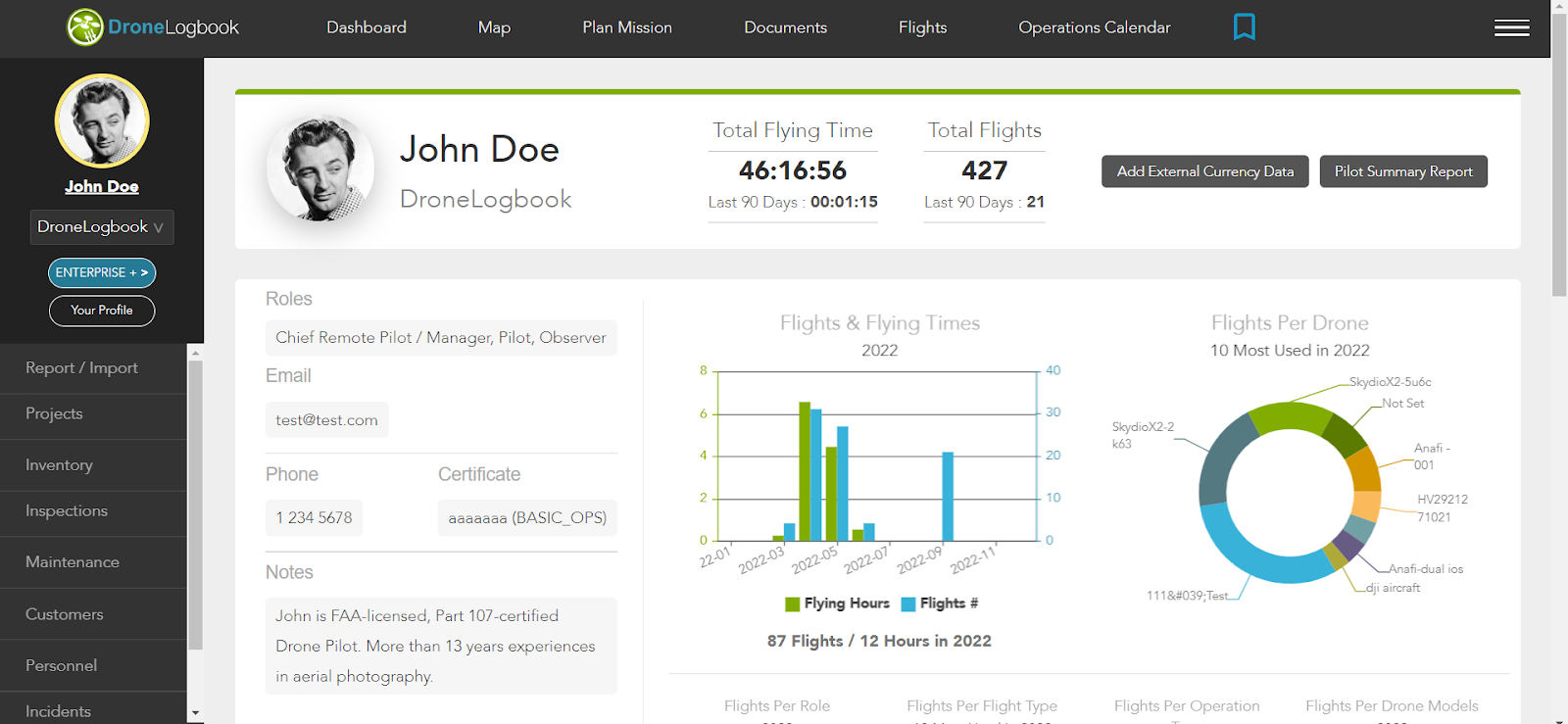
Task: Click the ENTERPRISE + button
Action: (102, 272)
